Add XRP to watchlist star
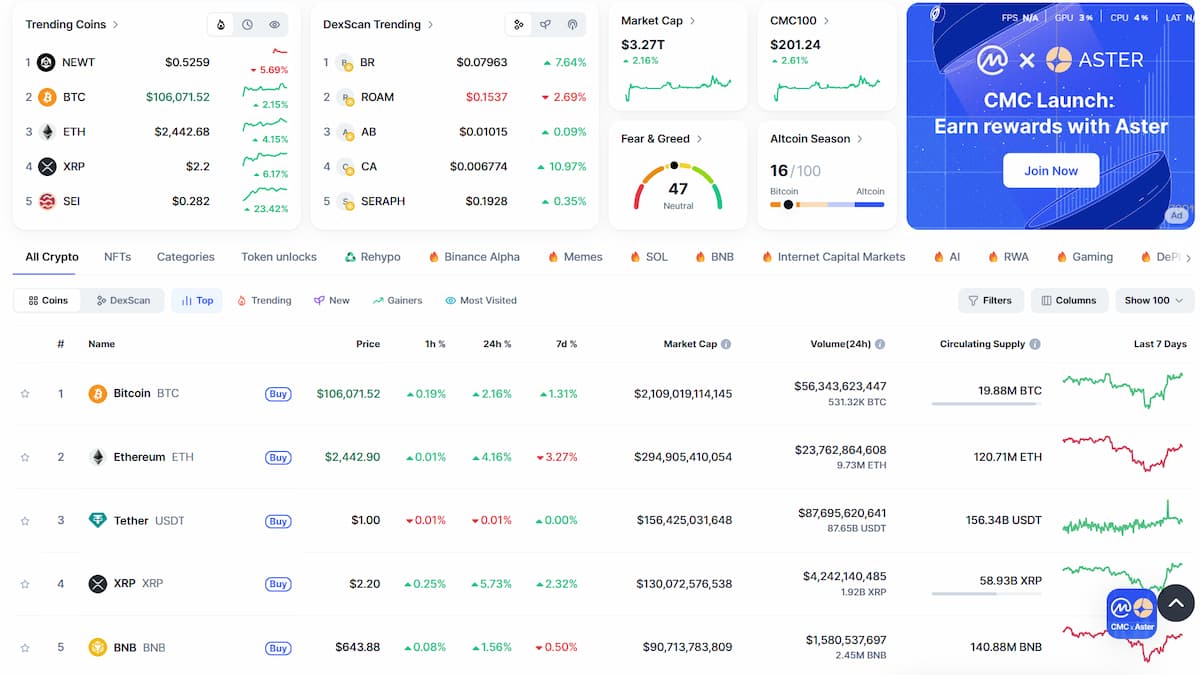The height and width of the screenshot is (675, 1200). point(25,584)
